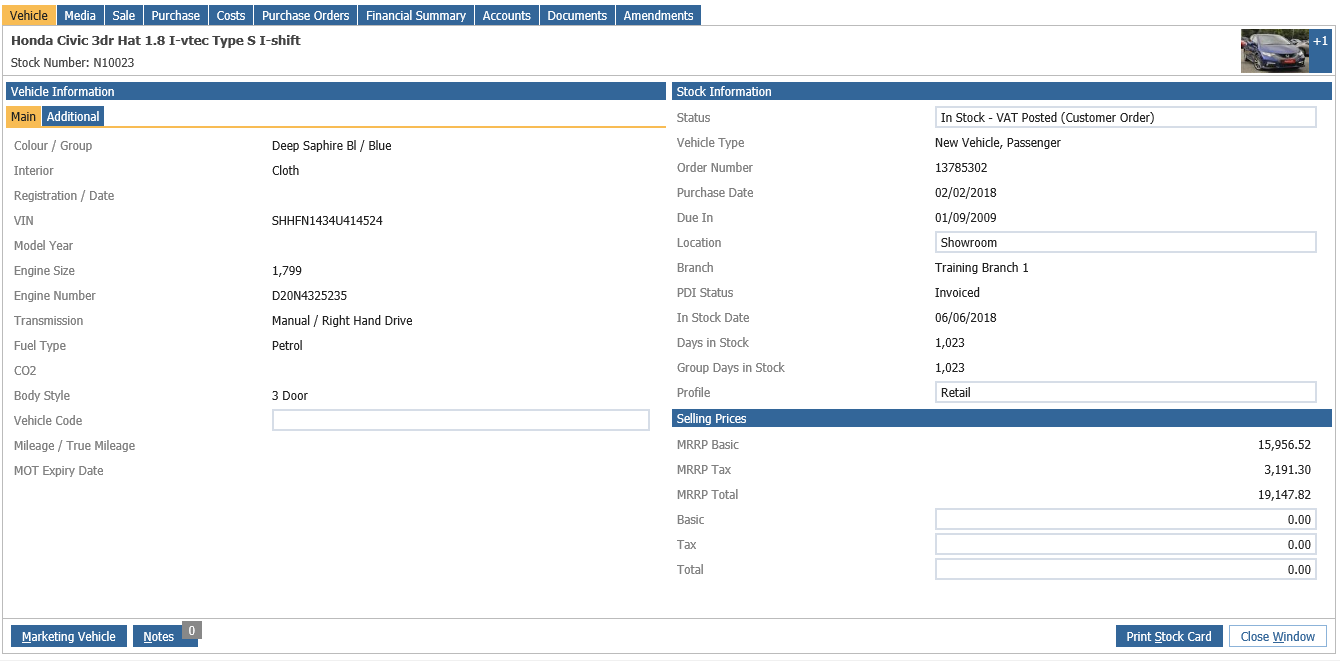Click the Days in Stock label
Viewport: 1340px width, 661px height.
[x=713, y=343]
